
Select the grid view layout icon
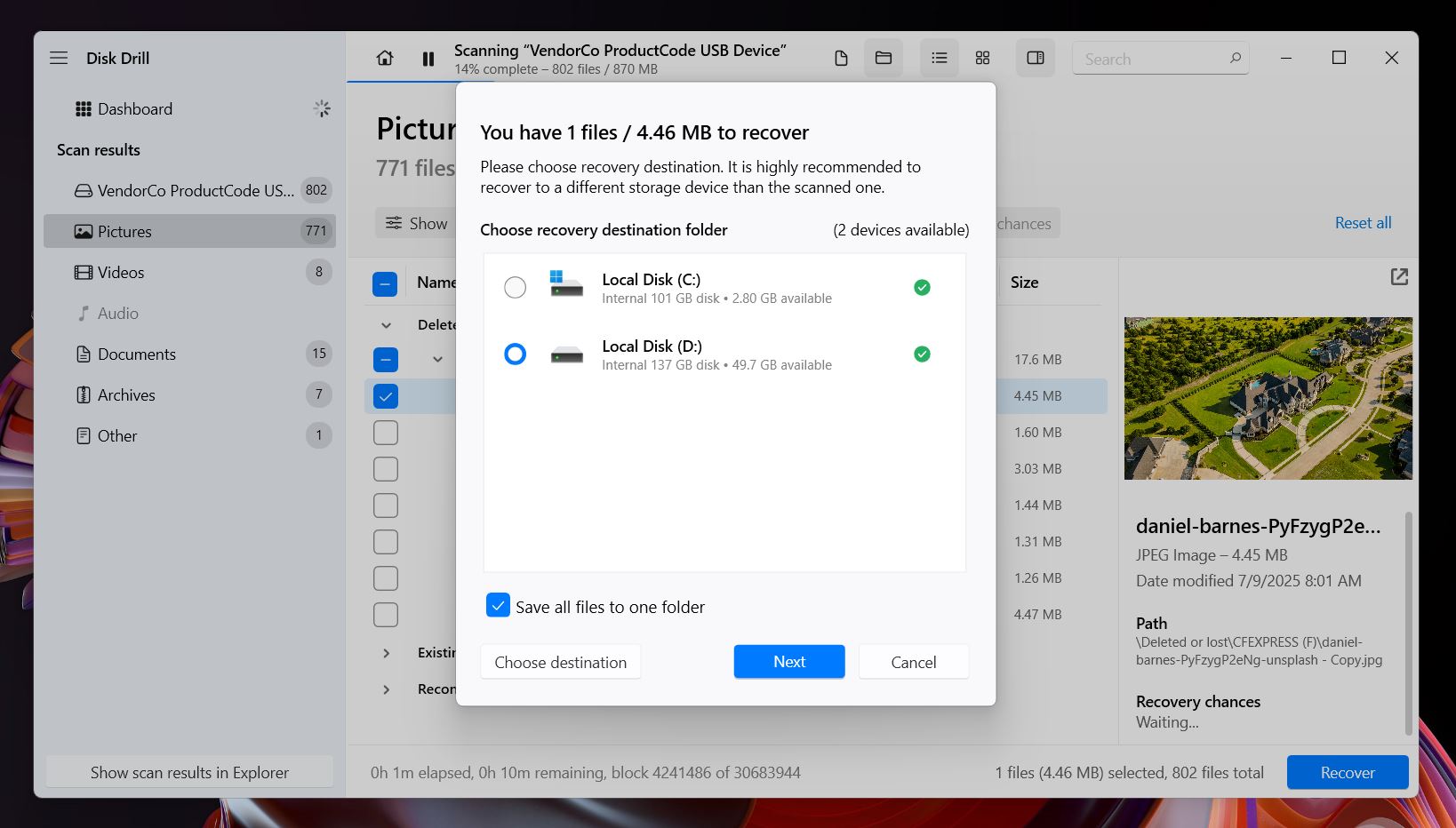[982, 58]
